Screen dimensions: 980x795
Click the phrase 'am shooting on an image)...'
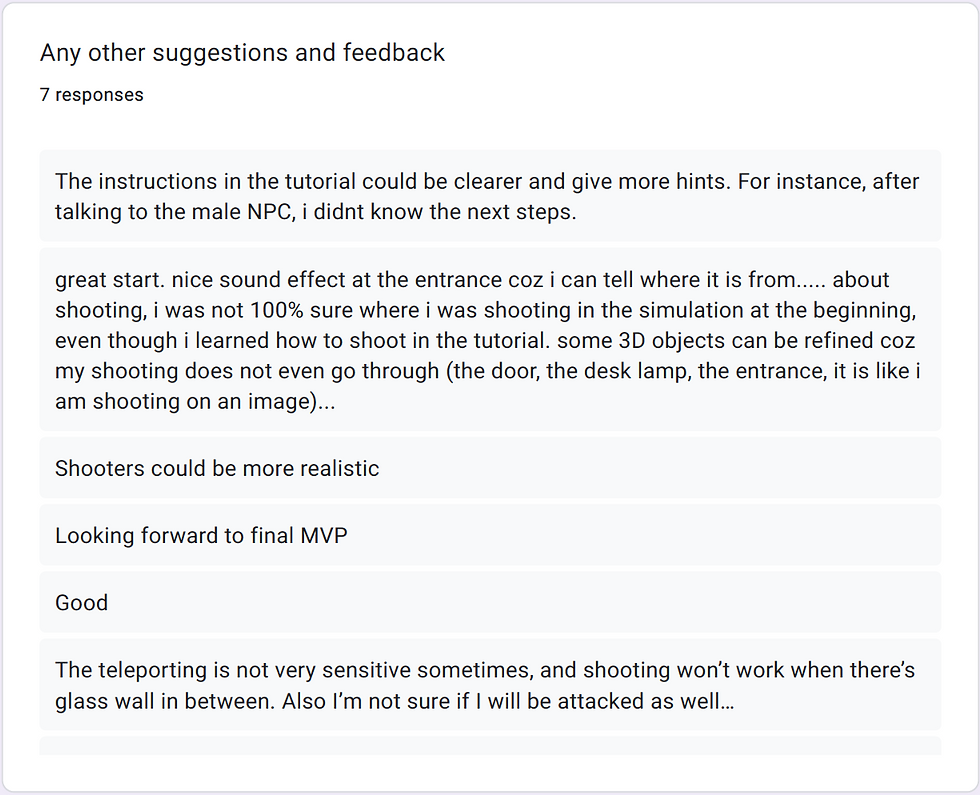(x=195, y=401)
